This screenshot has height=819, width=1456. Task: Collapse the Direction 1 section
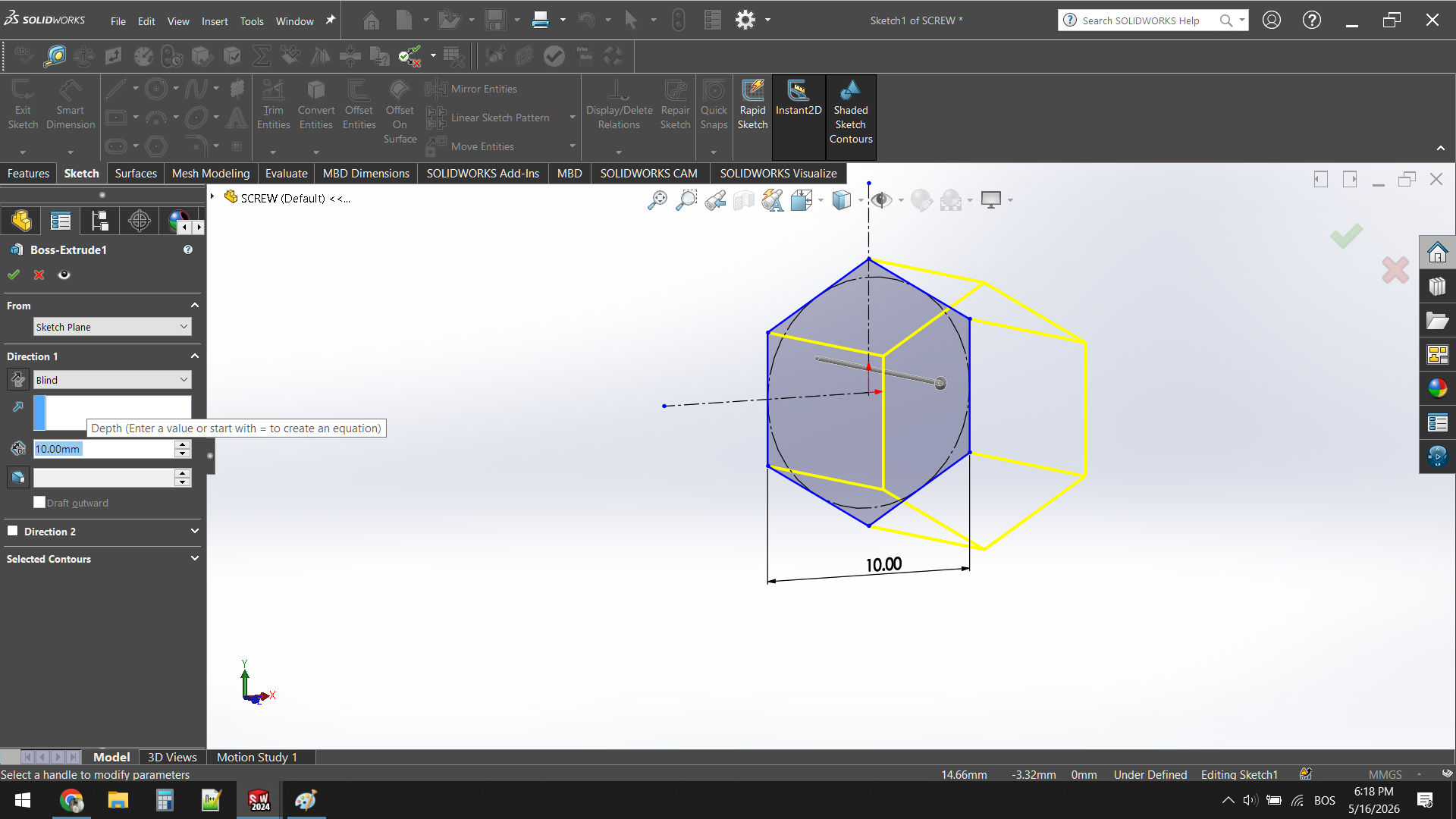(x=195, y=356)
